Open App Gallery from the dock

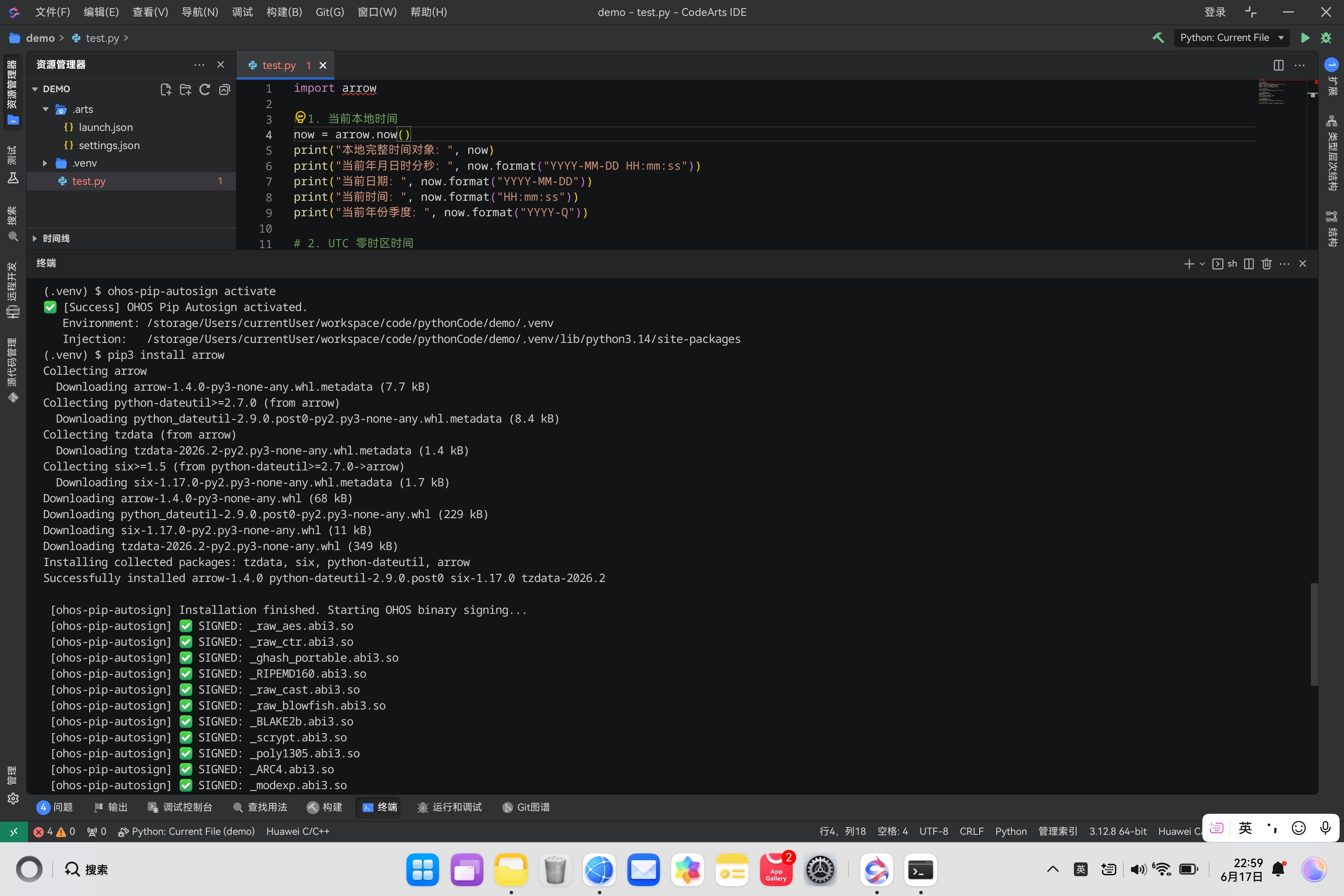pyautogui.click(x=776, y=870)
